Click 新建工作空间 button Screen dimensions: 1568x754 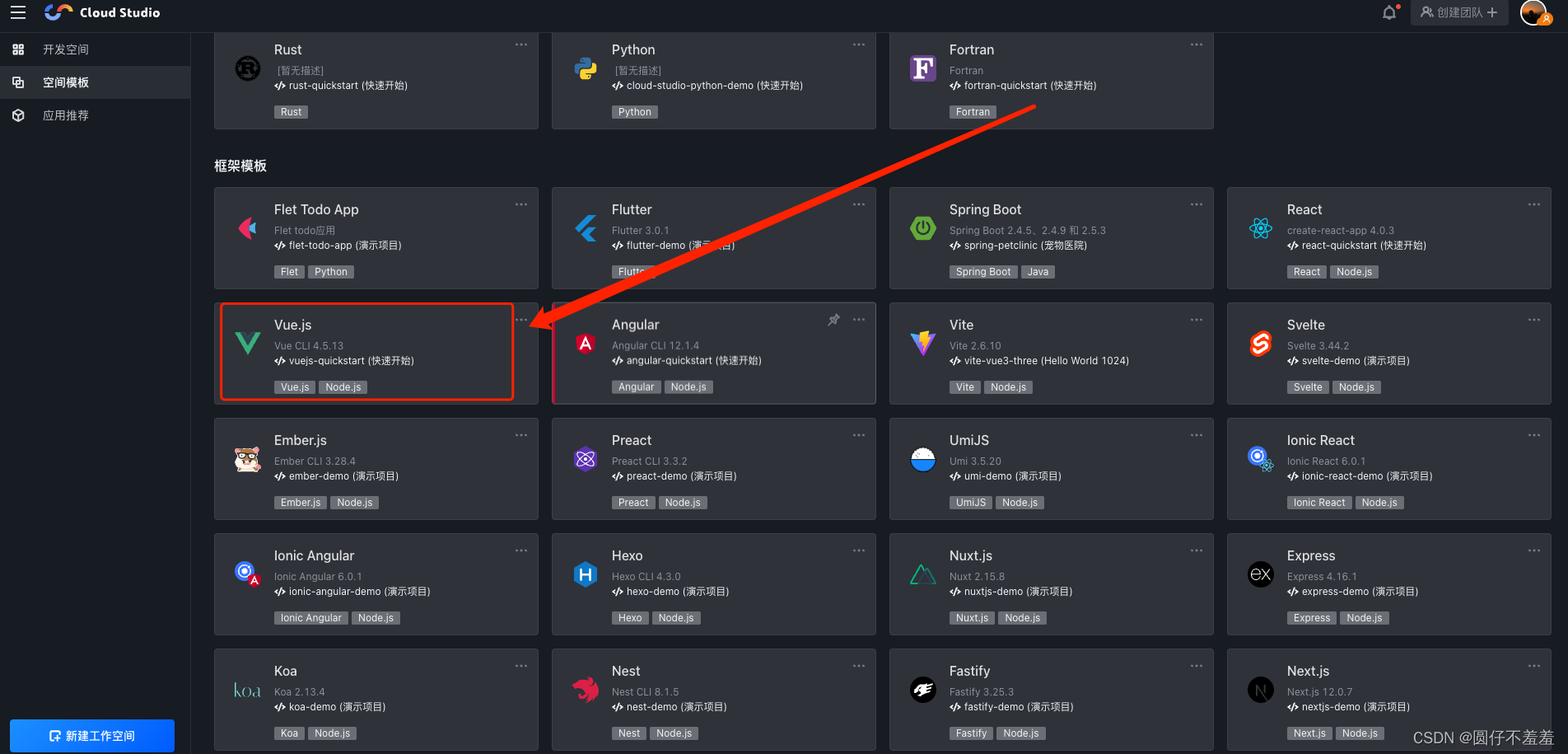92,736
